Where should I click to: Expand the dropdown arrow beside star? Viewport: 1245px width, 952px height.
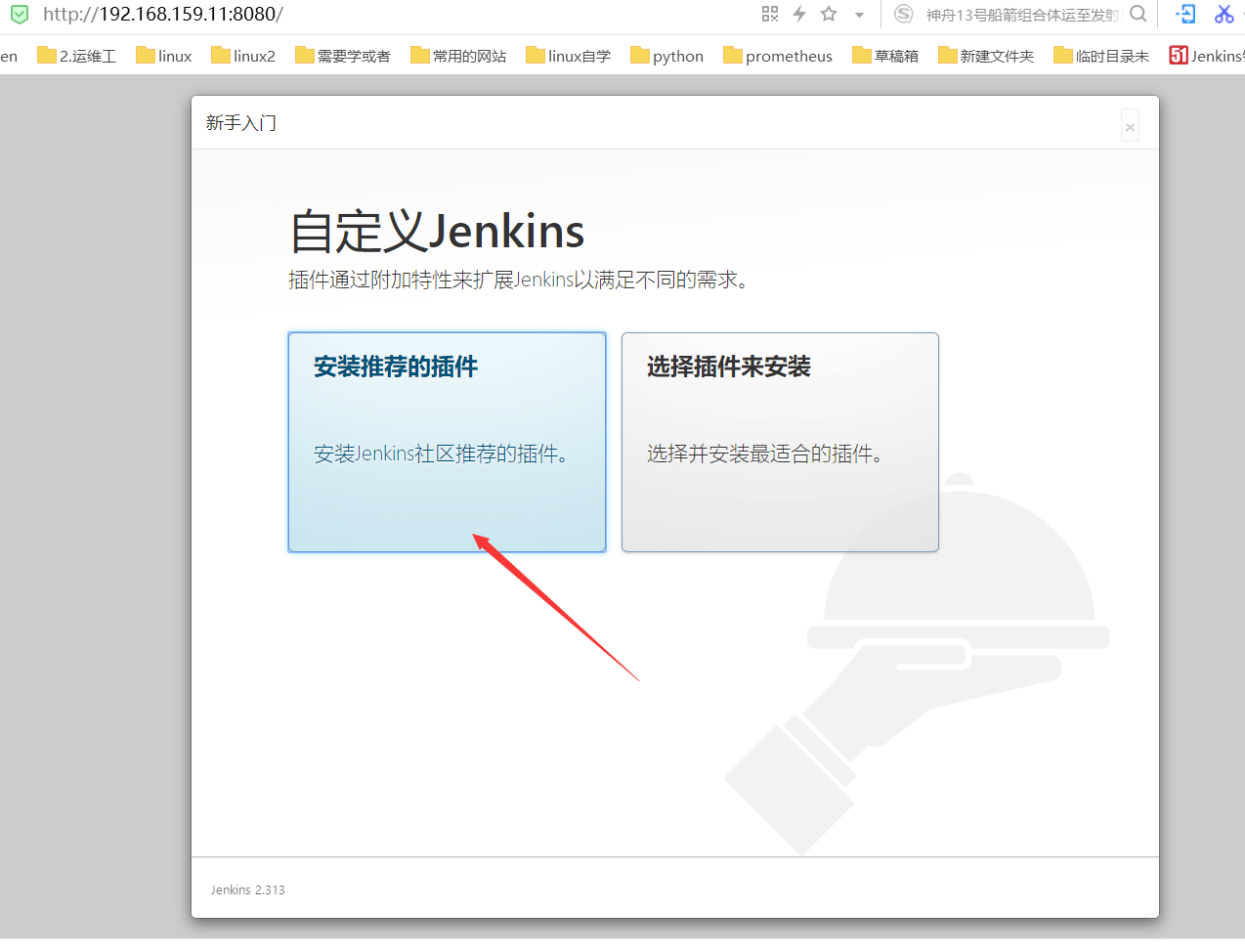click(x=859, y=15)
